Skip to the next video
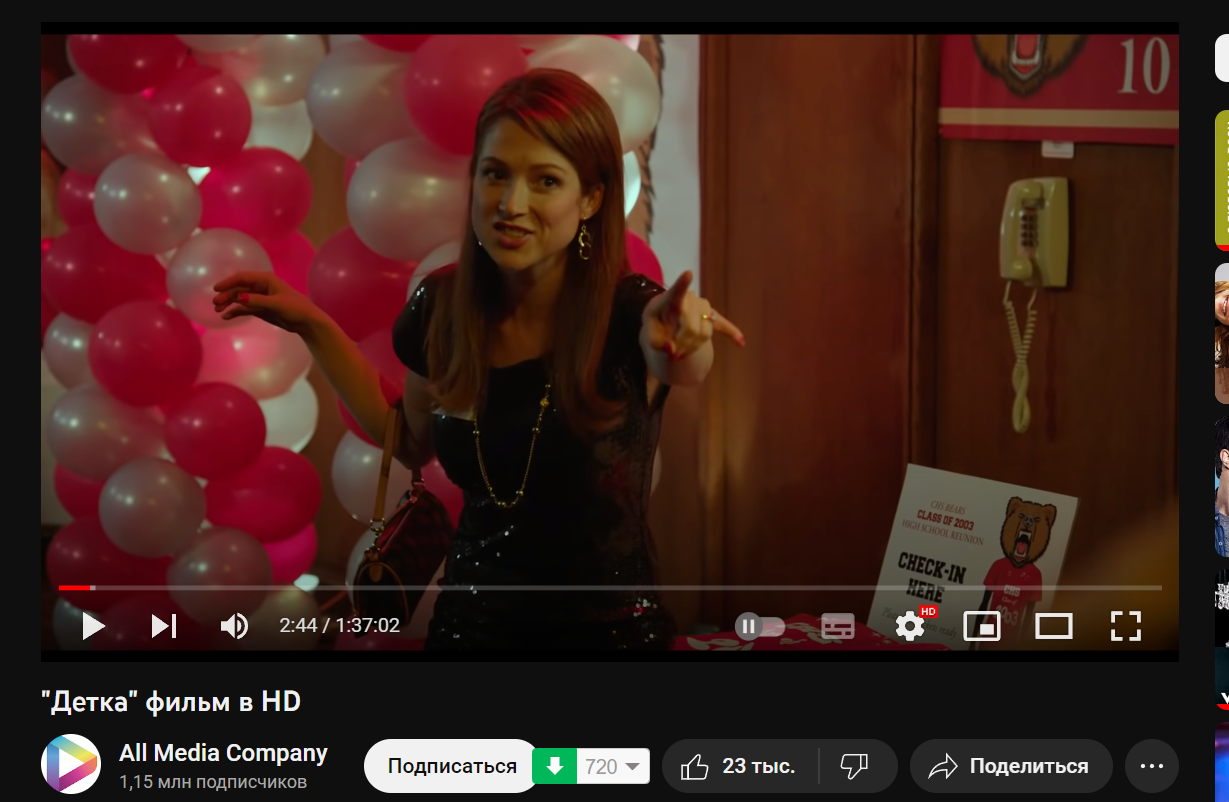This screenshot has height=802, width=1229. tap(164, 626)
